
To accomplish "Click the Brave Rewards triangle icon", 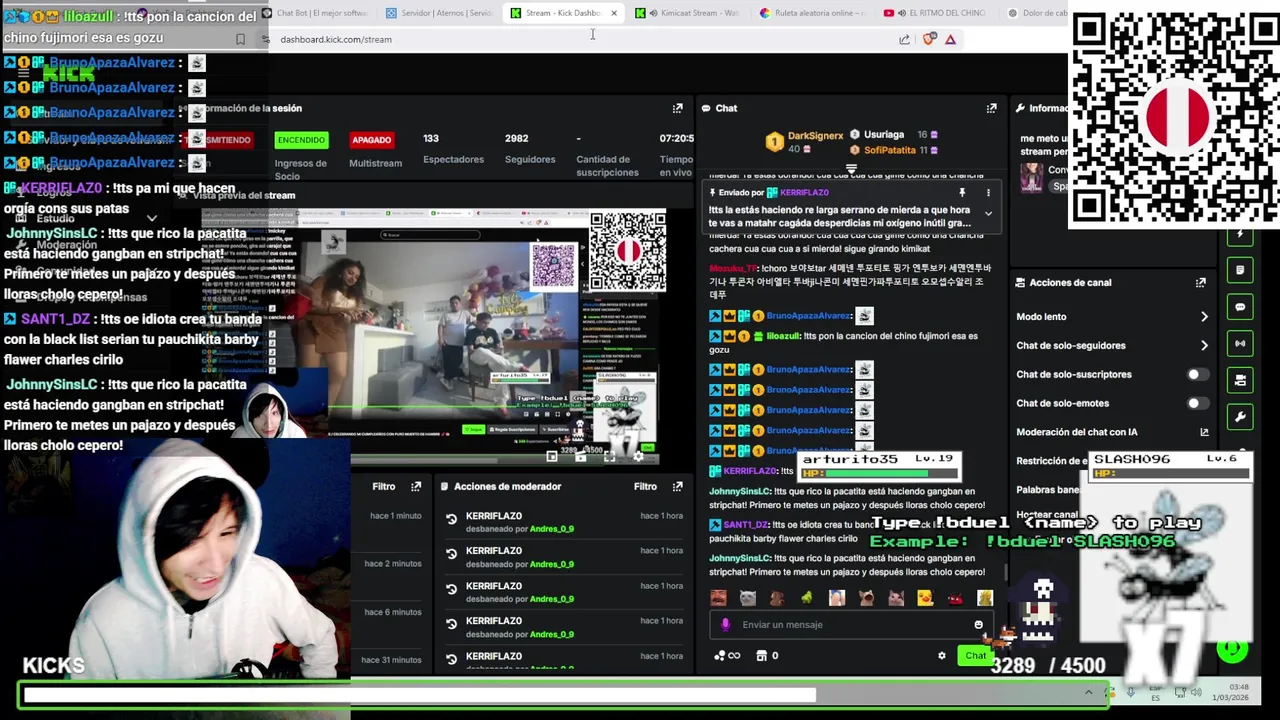I will 950,39.
